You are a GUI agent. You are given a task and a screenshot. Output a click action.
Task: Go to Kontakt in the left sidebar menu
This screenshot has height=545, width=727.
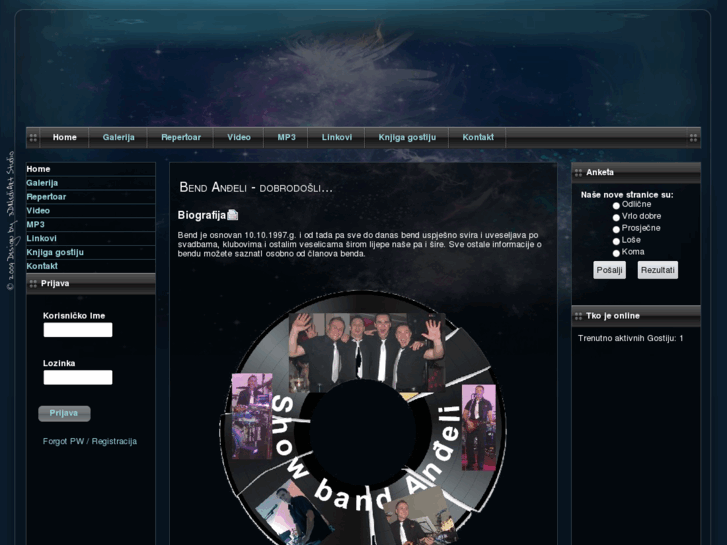pyautogui.click(x=91, y=266)
